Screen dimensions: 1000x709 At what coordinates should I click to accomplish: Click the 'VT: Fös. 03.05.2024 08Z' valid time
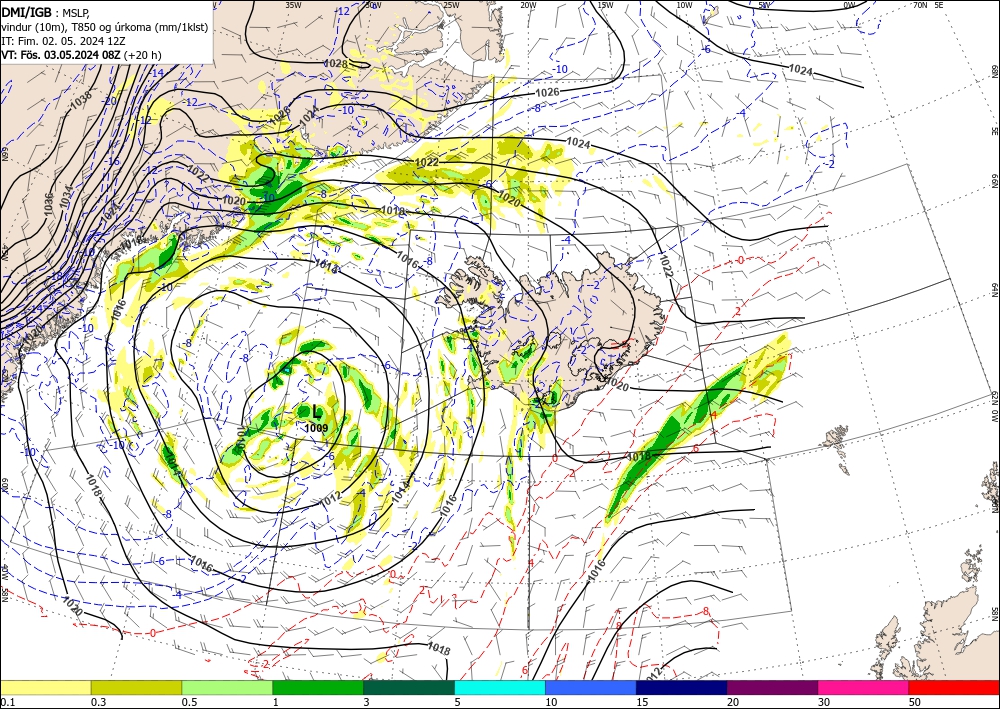[61, 55]
